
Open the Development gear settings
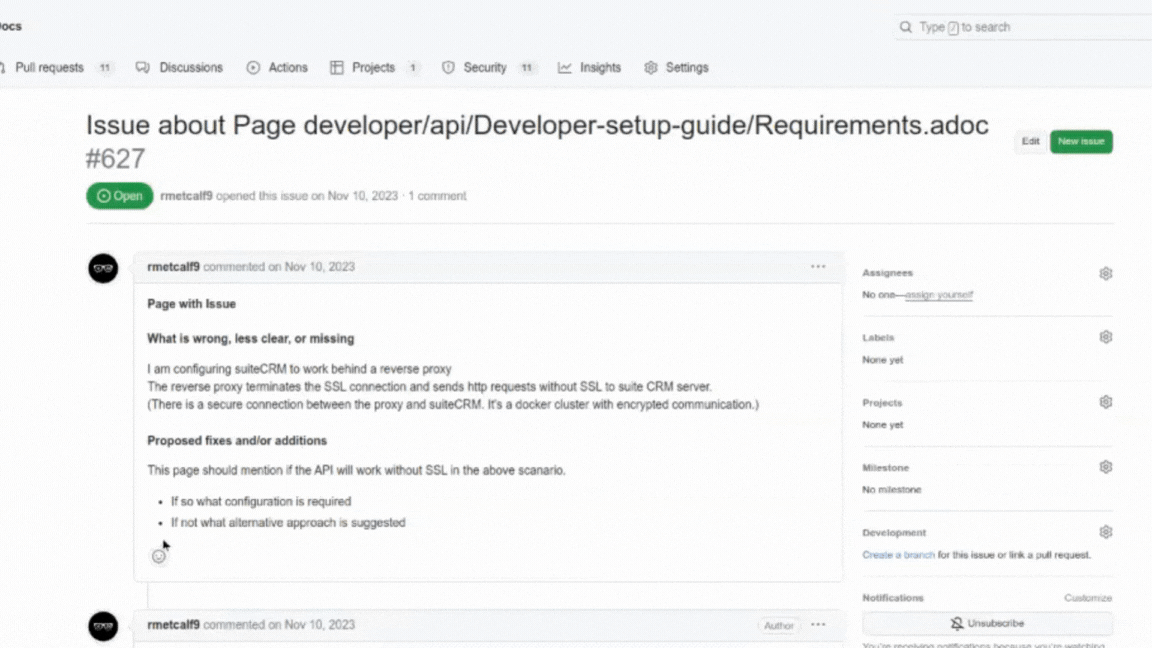(x=1105, y=532)
